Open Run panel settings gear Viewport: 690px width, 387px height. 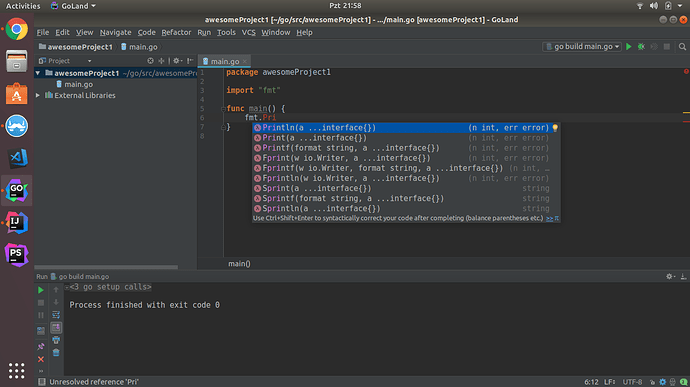coord(670,276)
